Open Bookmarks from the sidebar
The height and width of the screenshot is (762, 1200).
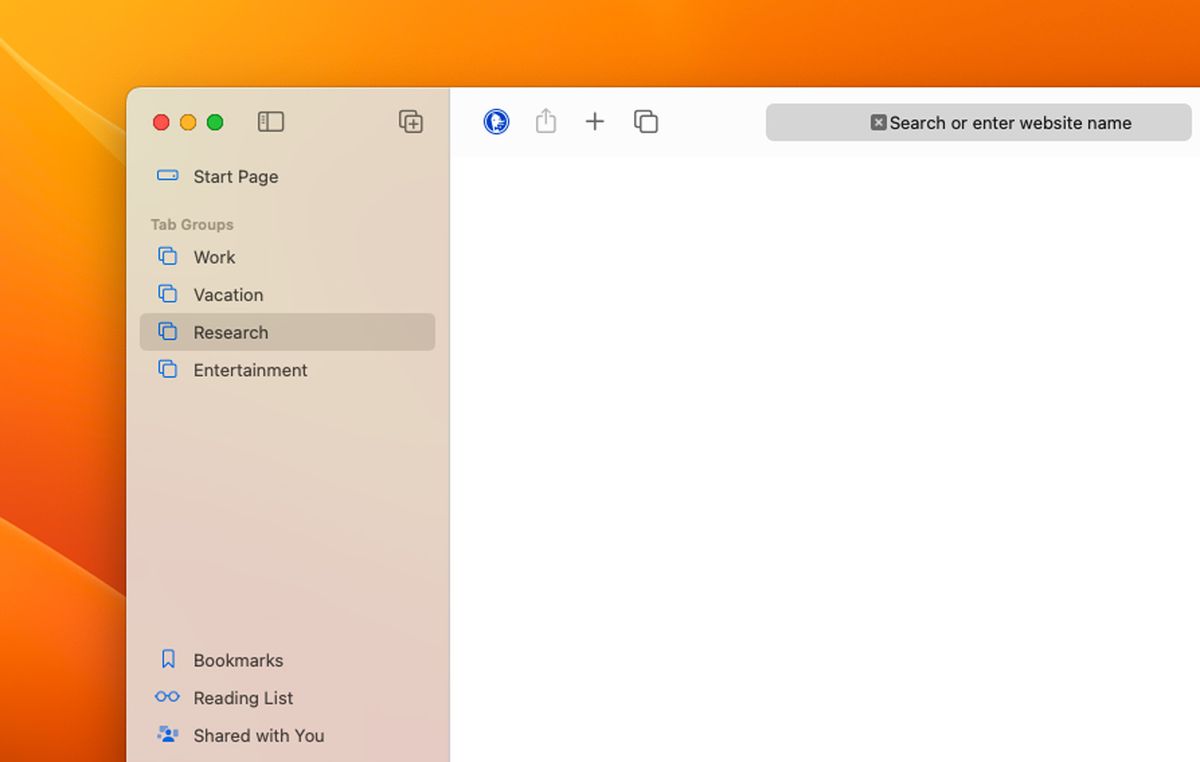pos(238,660)
